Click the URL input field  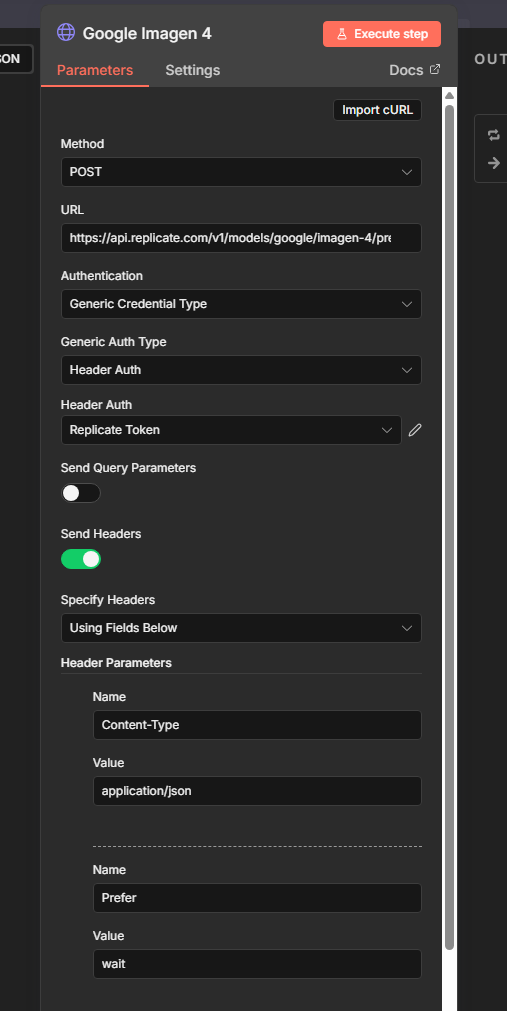point(241,238)
